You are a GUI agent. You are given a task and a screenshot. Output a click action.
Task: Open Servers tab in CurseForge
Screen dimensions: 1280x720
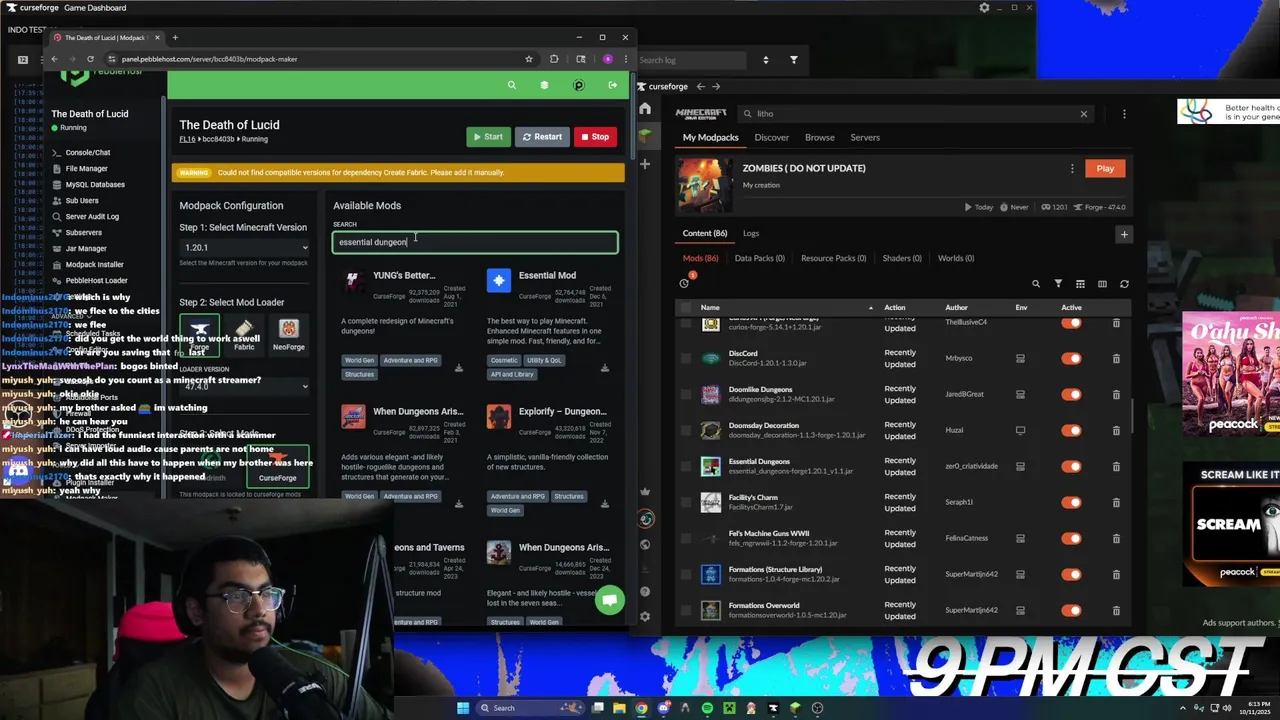click(865, 138)
